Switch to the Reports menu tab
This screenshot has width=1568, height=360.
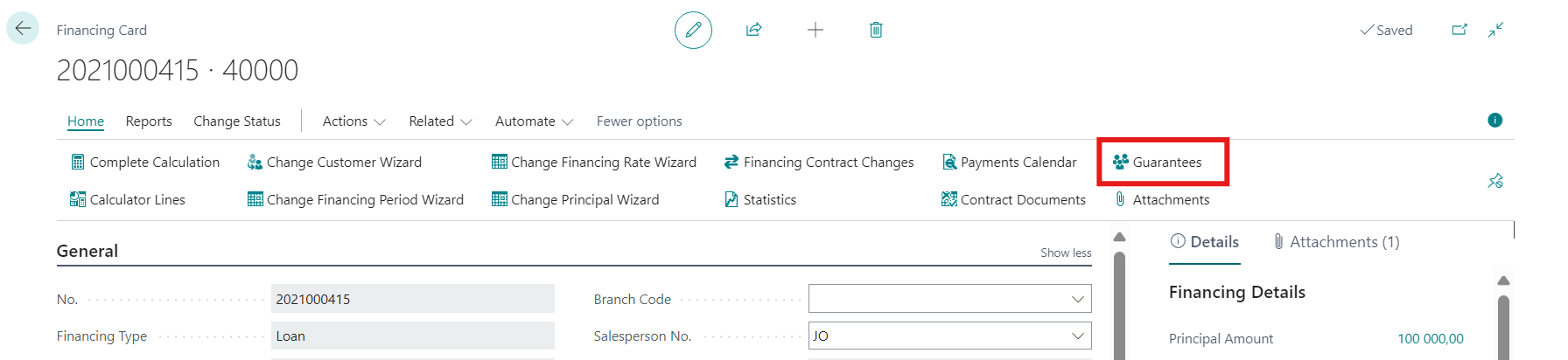coord(149,121)
